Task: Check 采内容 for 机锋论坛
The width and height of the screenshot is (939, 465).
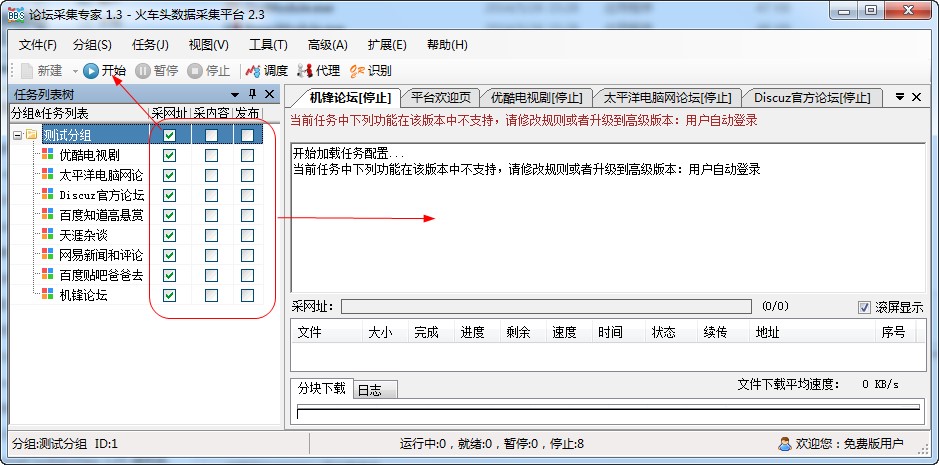Action: tap(211, 295)
